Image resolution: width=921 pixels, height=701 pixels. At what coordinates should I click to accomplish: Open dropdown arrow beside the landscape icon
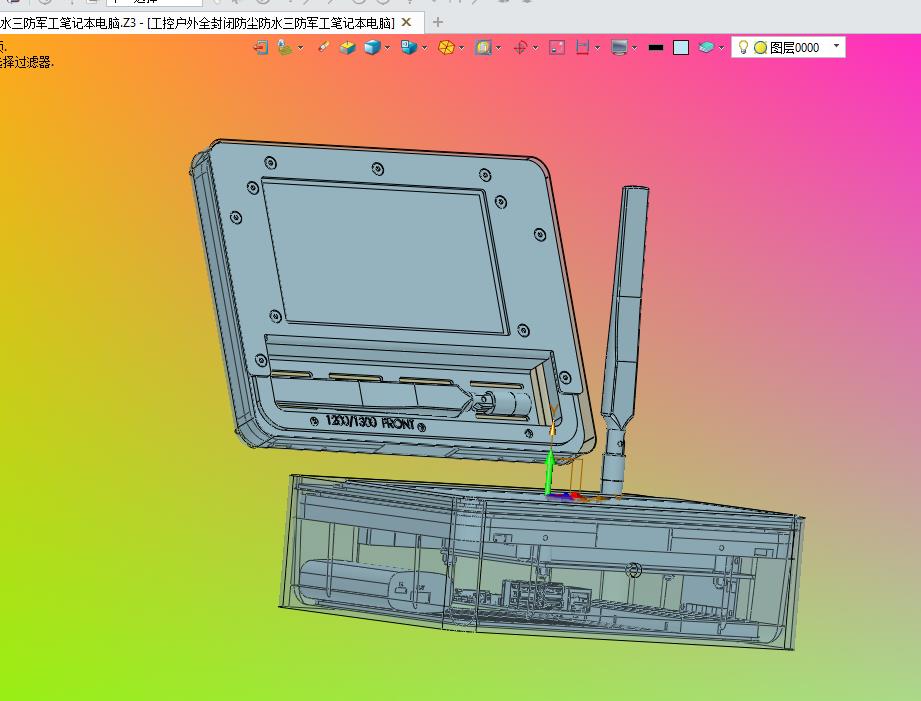click(301, 48)
